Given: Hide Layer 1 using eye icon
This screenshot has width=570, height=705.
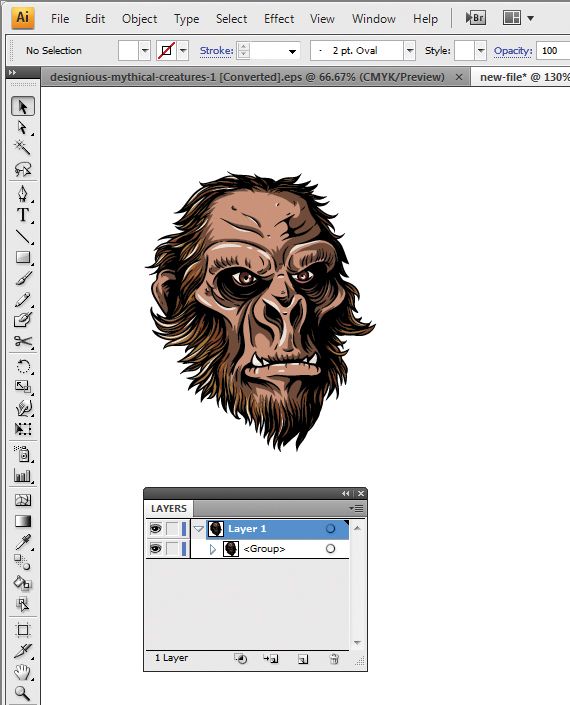Looking at the screenshot, I should (x=156, y=529).
